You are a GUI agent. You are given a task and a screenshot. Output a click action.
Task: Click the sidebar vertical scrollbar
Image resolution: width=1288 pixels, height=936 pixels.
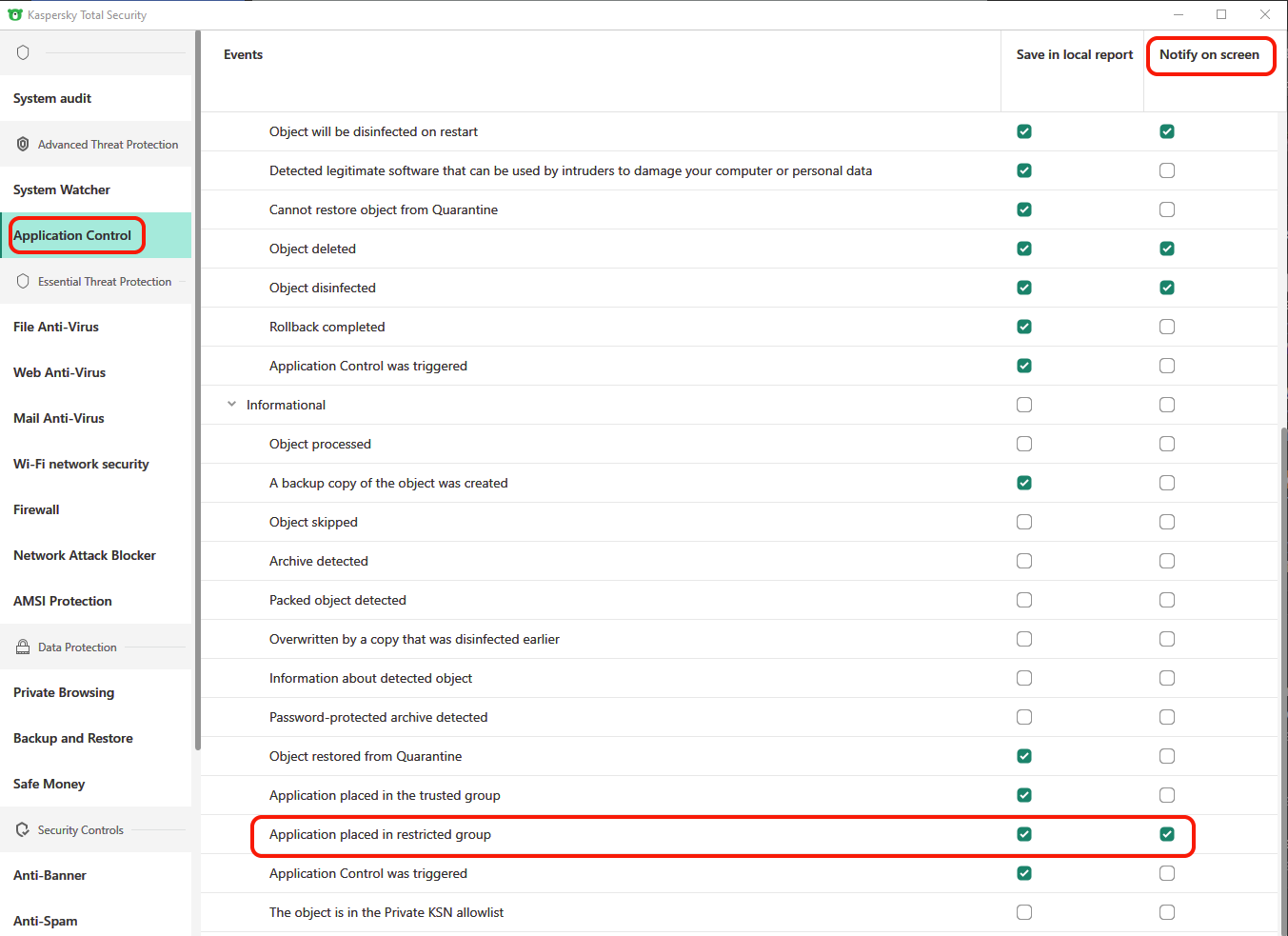pyautogui.click(x=197, y=381)
